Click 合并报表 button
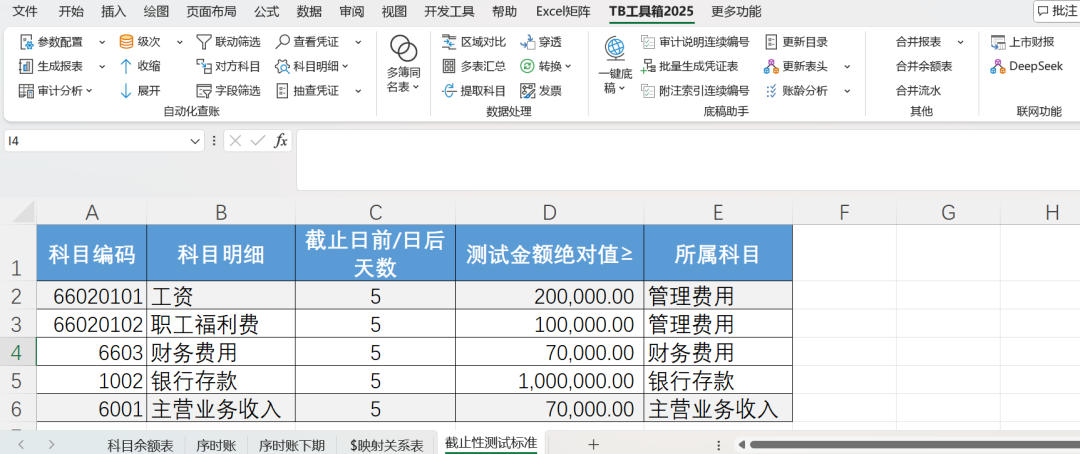 click(x=918, y=42)
